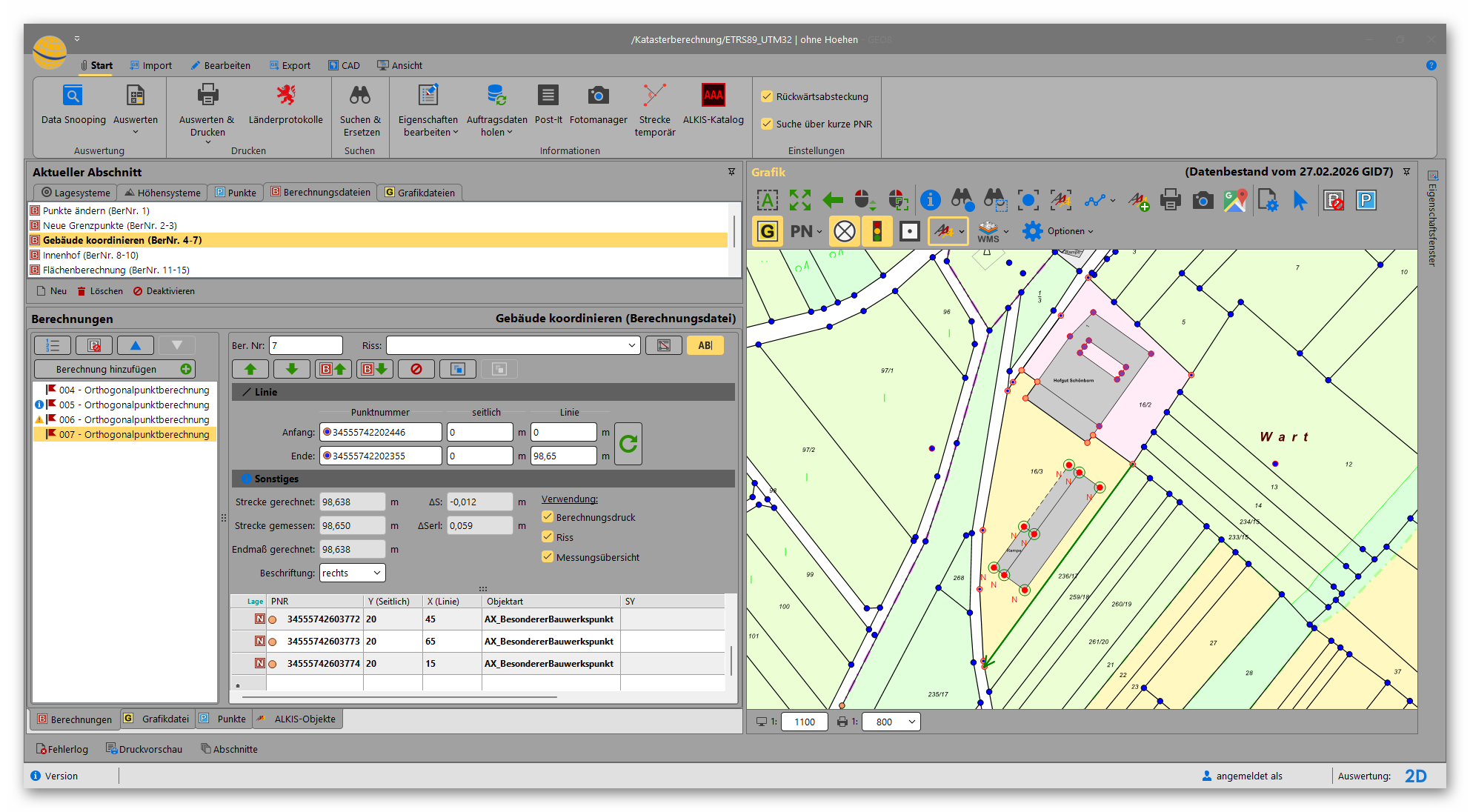Toggle the Messungsübersicht checkbox

548,557
